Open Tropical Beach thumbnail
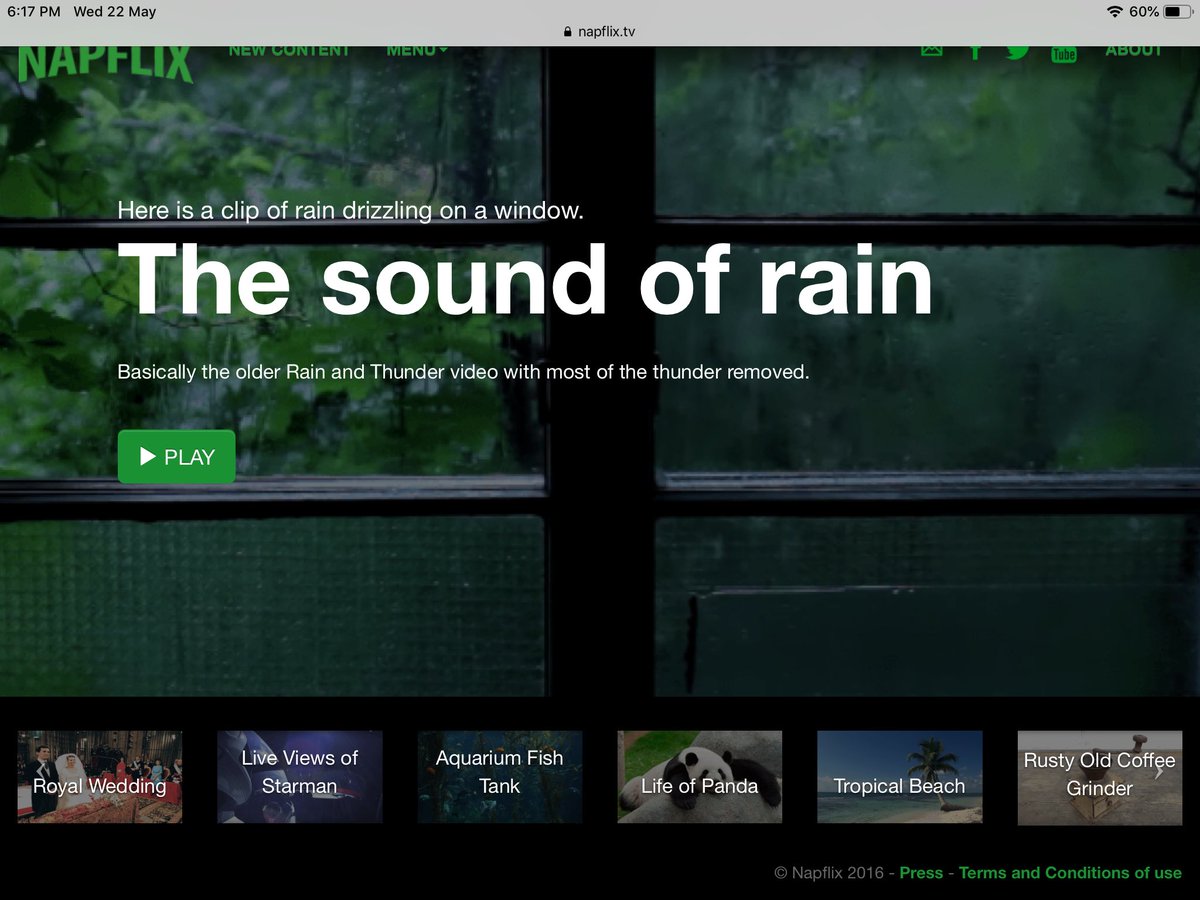The height and width of the screenshot is (900, 1200). (x=899, y=777)
